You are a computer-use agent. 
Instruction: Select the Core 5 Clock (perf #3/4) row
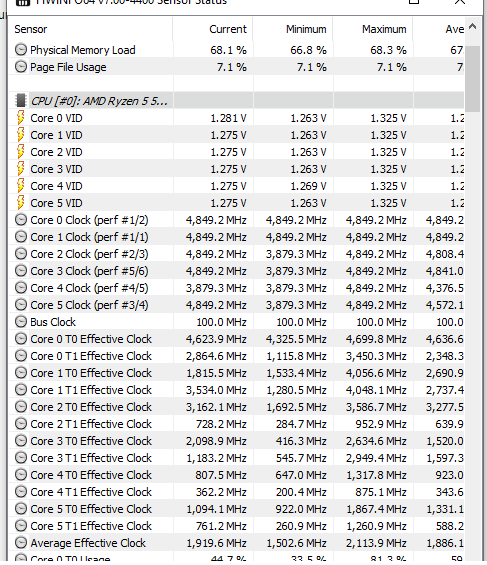pos(236,305)
